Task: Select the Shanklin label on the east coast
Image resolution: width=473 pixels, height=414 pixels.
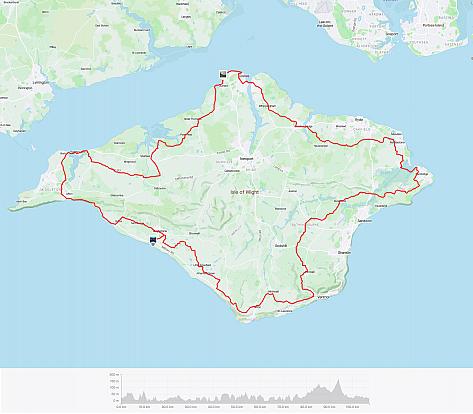Action: 344,253
